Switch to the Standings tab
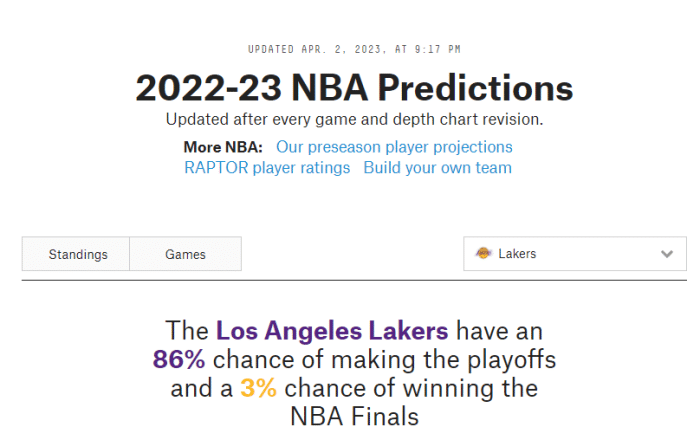 77,254
